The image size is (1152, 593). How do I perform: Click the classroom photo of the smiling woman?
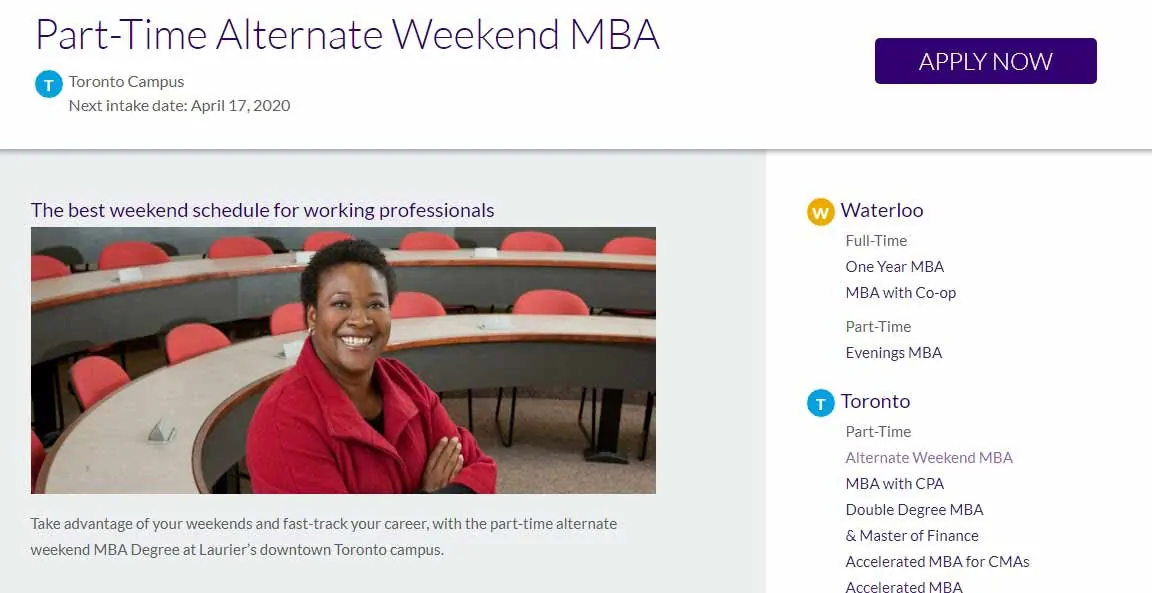[x=343, y=360]
